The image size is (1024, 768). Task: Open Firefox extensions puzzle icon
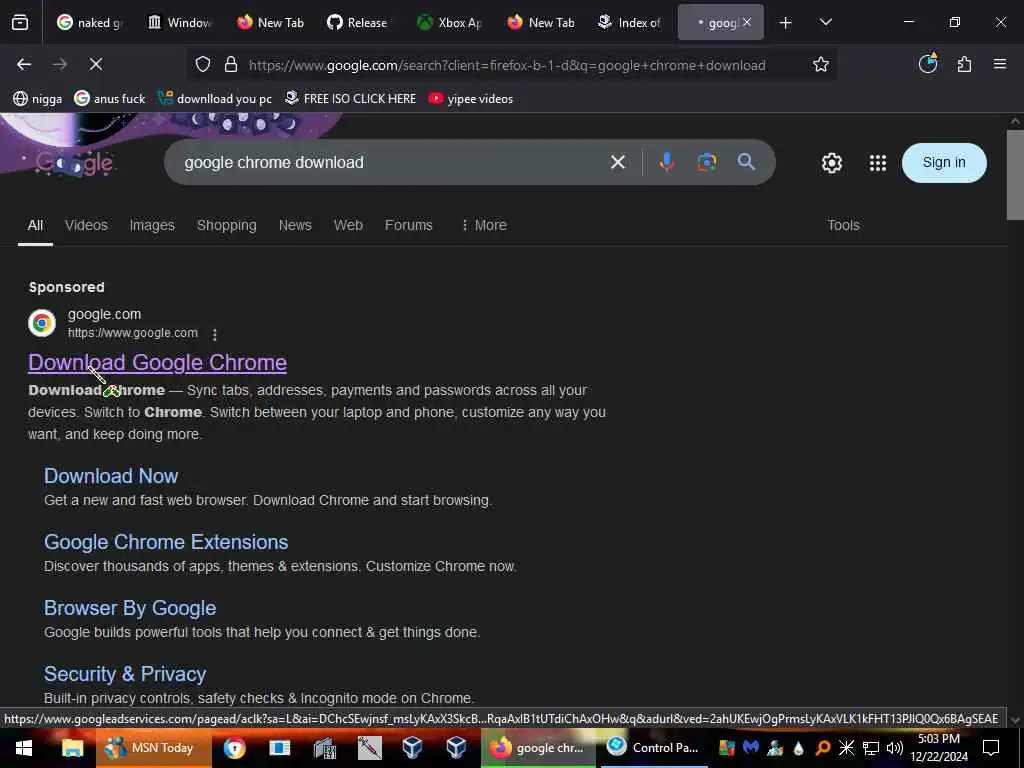point(964,64)
